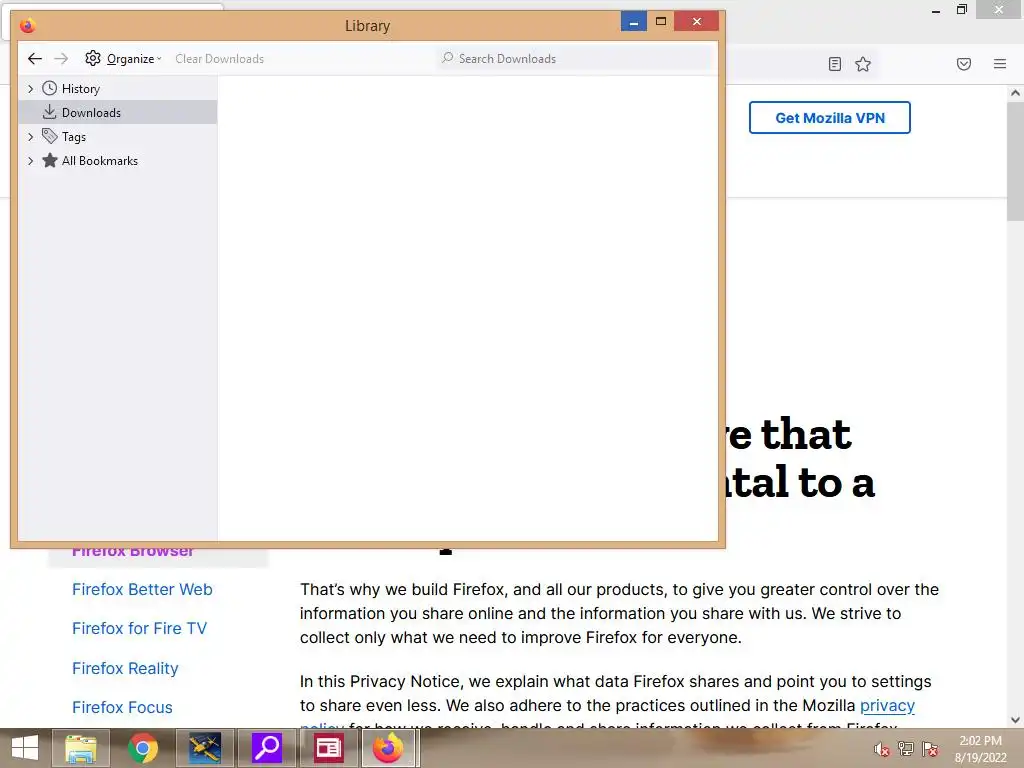
Task: Toggle Reader View in Firefox toolbar
Action: tap(835, 64)
